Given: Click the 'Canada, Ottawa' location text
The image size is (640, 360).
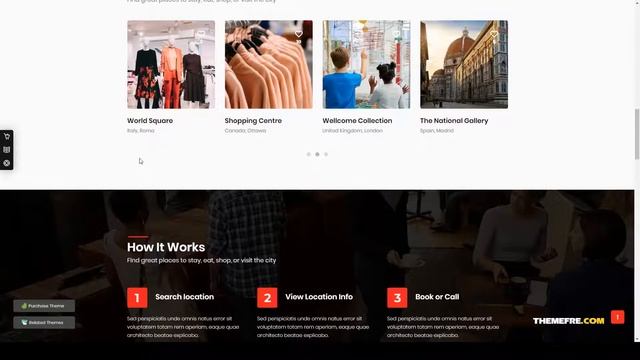Looking at the screenshot, I should point(245,131).
